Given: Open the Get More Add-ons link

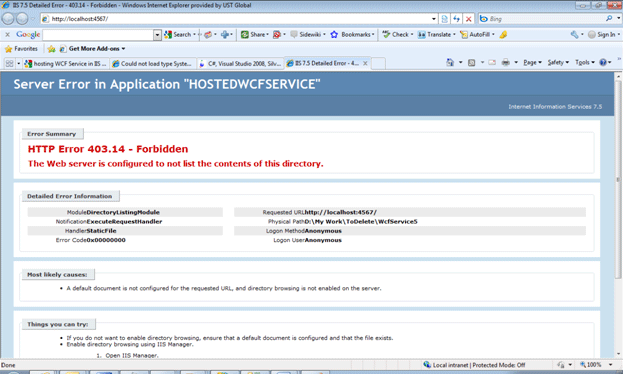Looking at the screenshot, I should coord(92,49).
